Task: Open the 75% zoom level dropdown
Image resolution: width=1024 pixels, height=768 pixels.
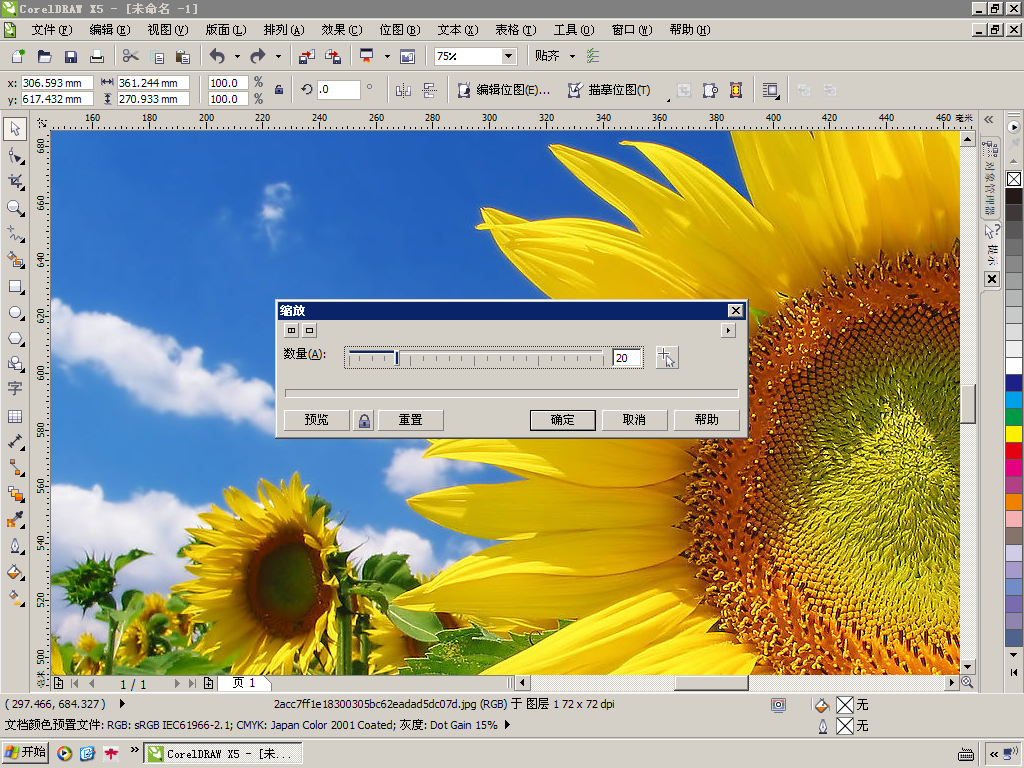Action: tap(508, 56)
